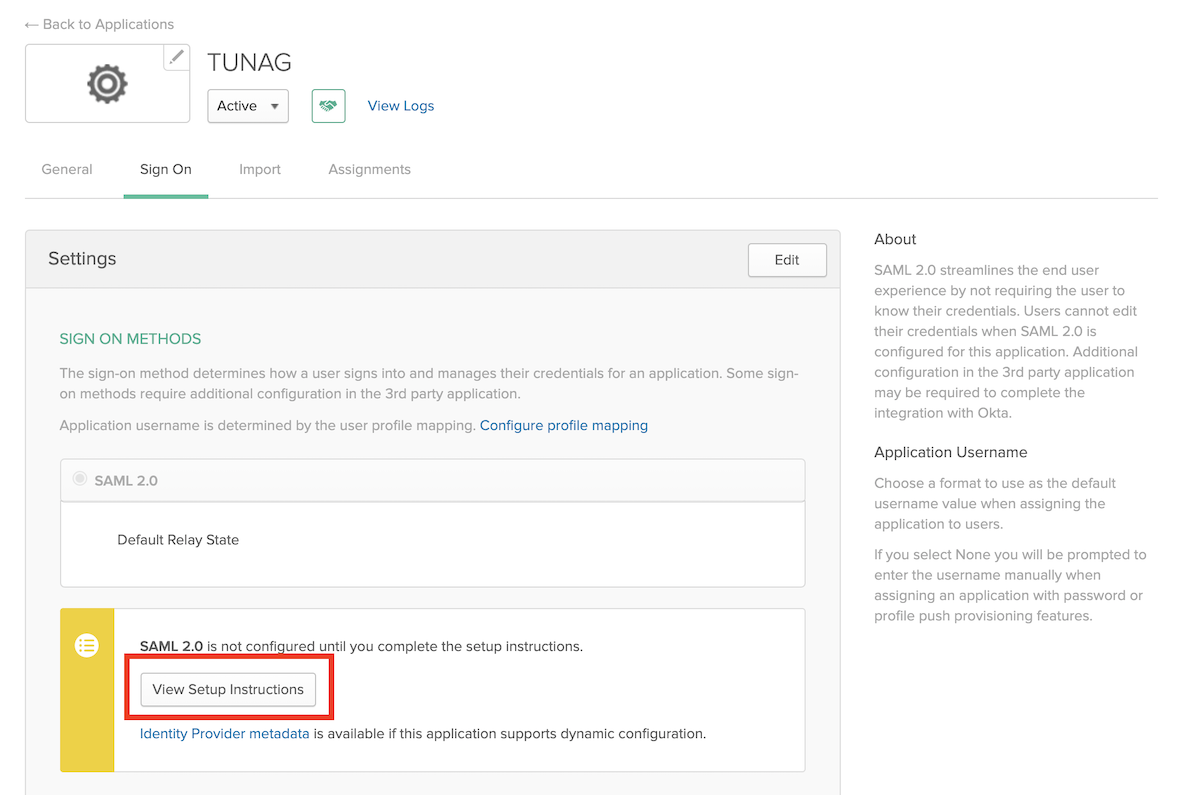Screen dimensions: 1200x795
Task: Click the pencil edit logo icon
Action: (x=177, y=57)
